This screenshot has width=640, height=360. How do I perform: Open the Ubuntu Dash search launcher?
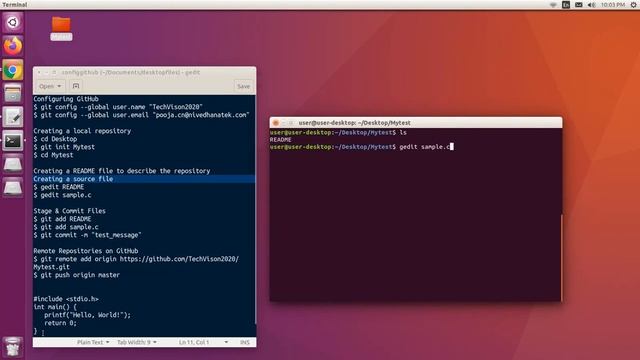13,22
